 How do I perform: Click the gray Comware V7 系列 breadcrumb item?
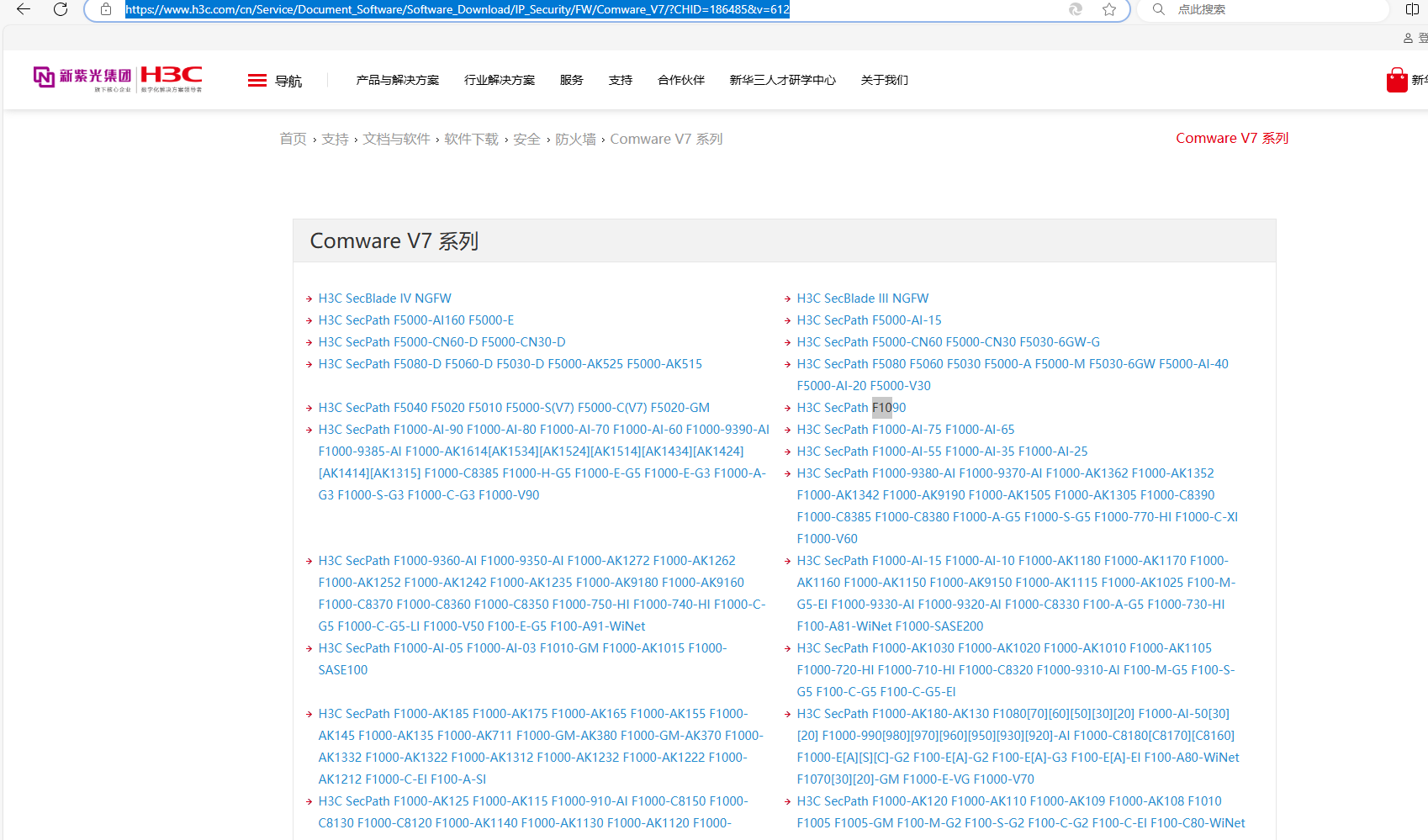[666, 139]
